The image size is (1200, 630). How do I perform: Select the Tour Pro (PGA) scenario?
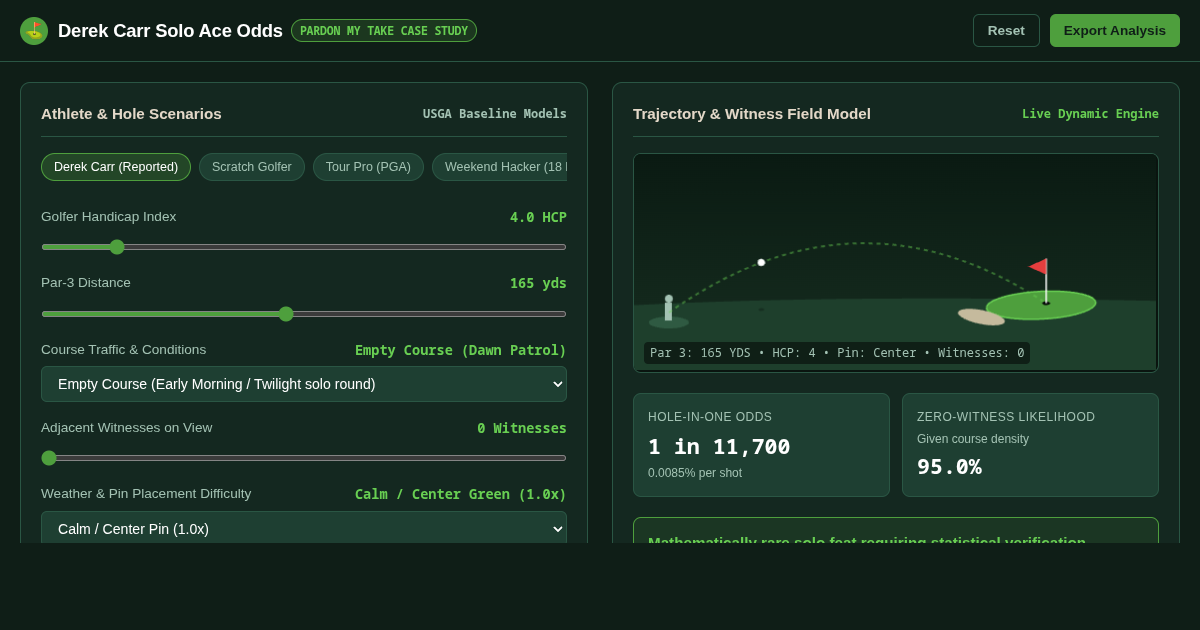pyautogui.click(x=368, y=167)
